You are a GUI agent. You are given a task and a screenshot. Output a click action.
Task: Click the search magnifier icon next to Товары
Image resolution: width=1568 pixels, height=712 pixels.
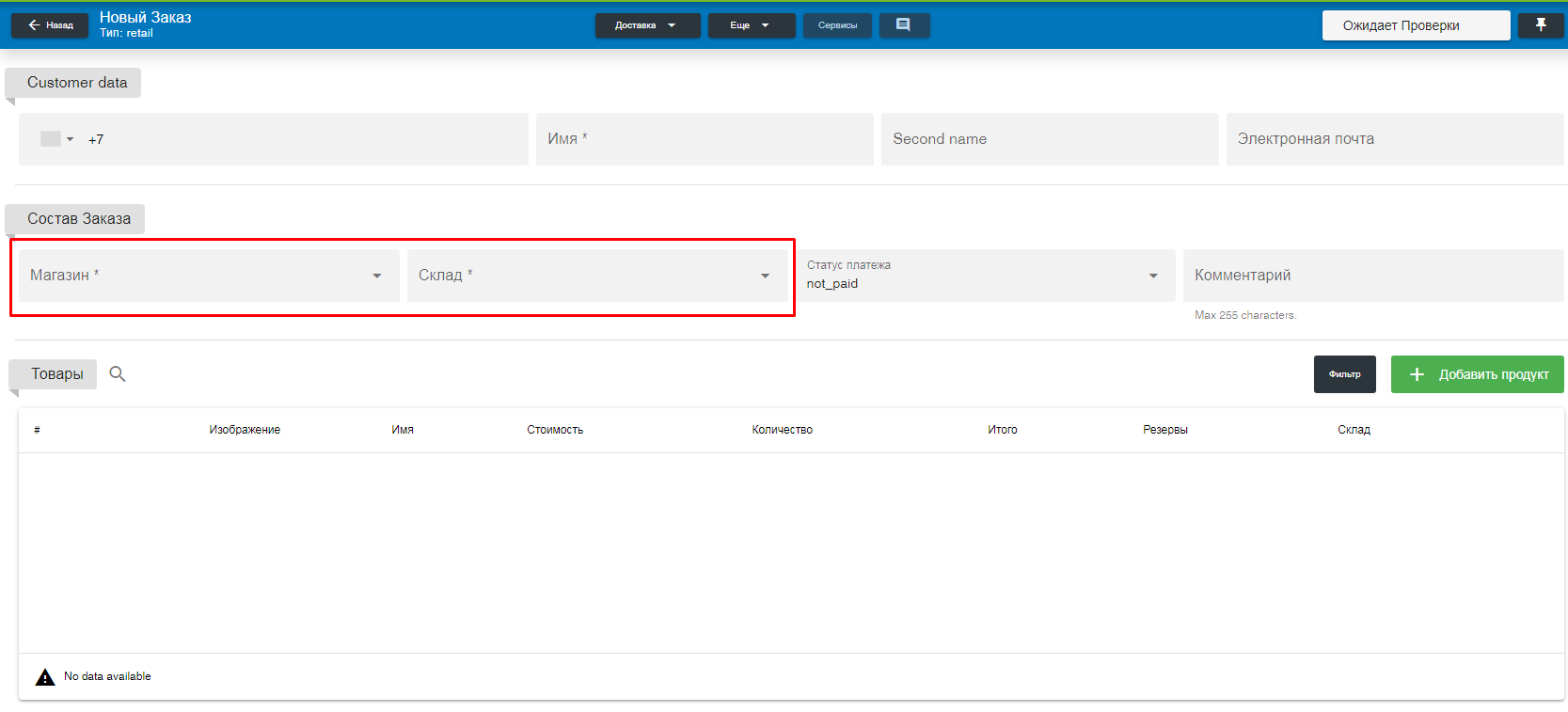(118, 374)
